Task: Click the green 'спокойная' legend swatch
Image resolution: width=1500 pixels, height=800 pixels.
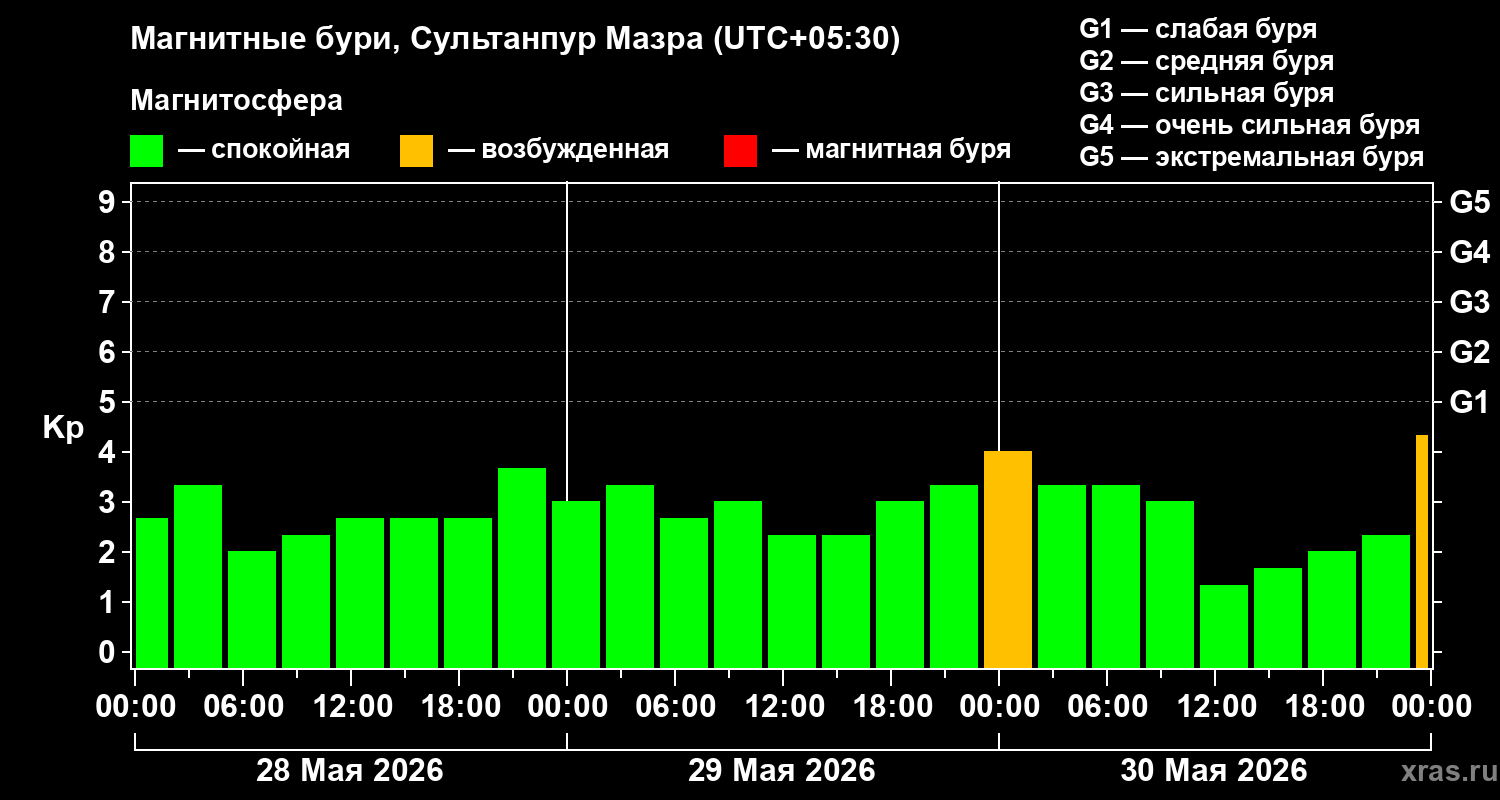Action: 146,151
